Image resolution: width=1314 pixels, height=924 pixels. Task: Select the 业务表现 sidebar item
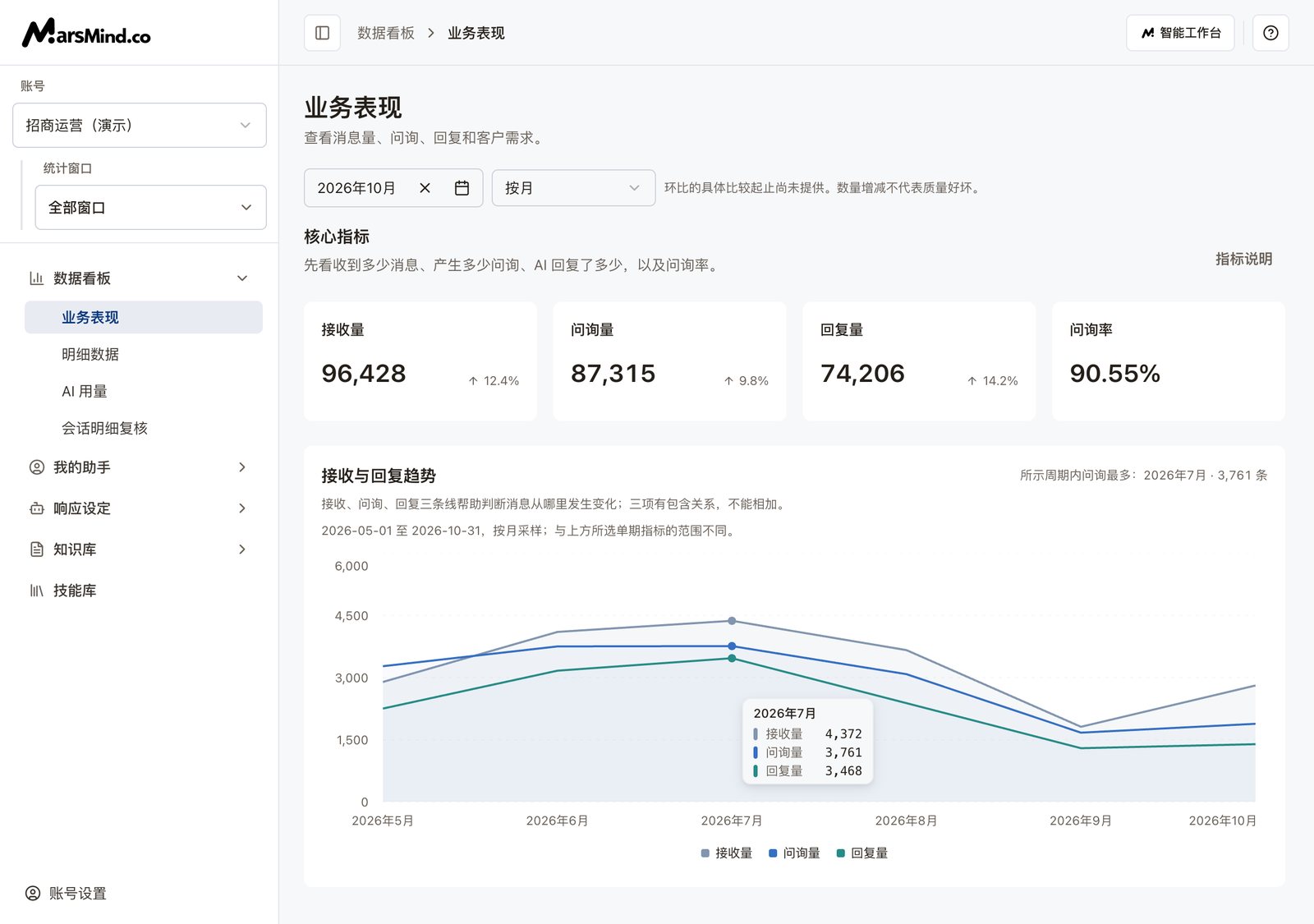[144, 317]
